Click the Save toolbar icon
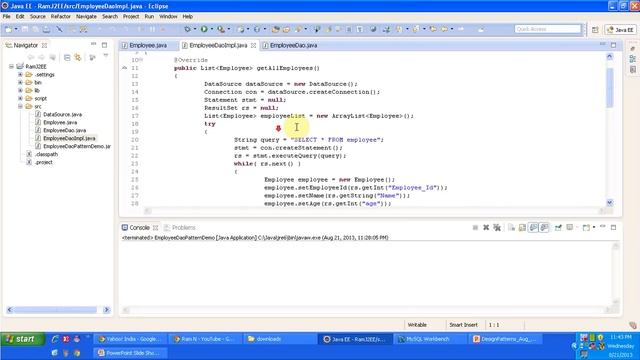This screenshot has width=640, height=360. pos(25,29)
